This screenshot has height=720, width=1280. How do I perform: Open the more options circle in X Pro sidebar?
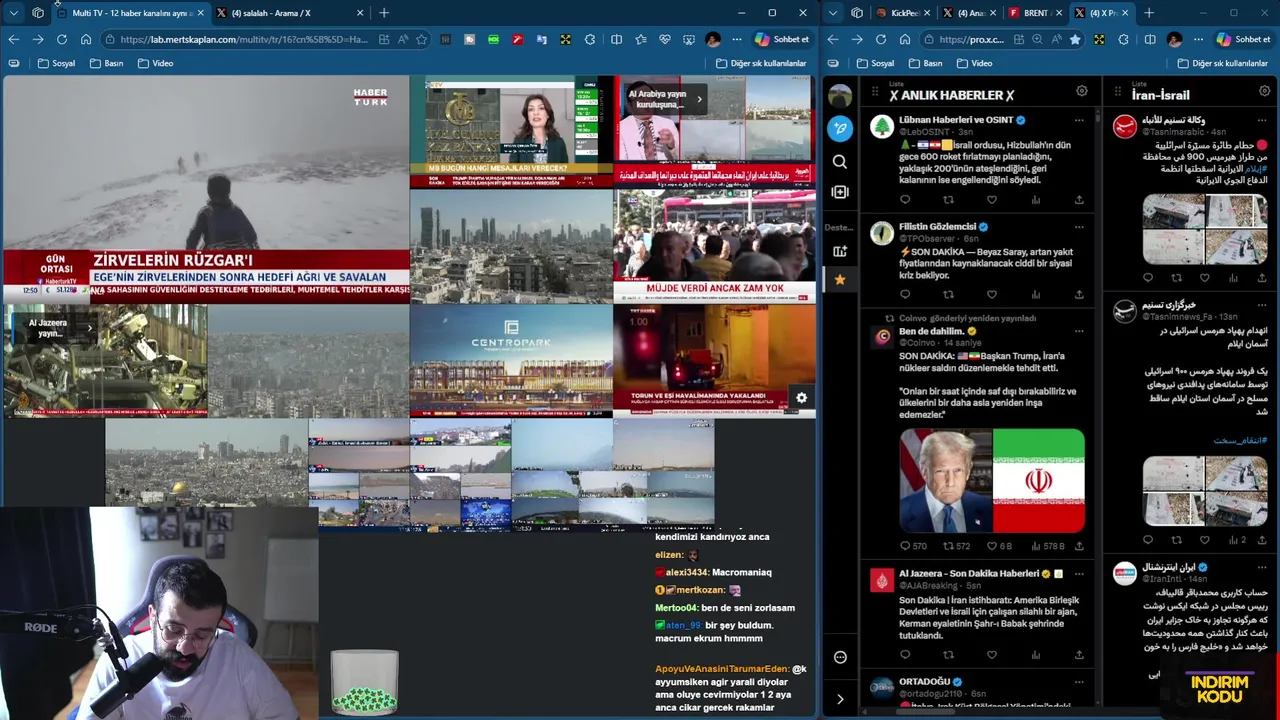click(x=840, y=657)
